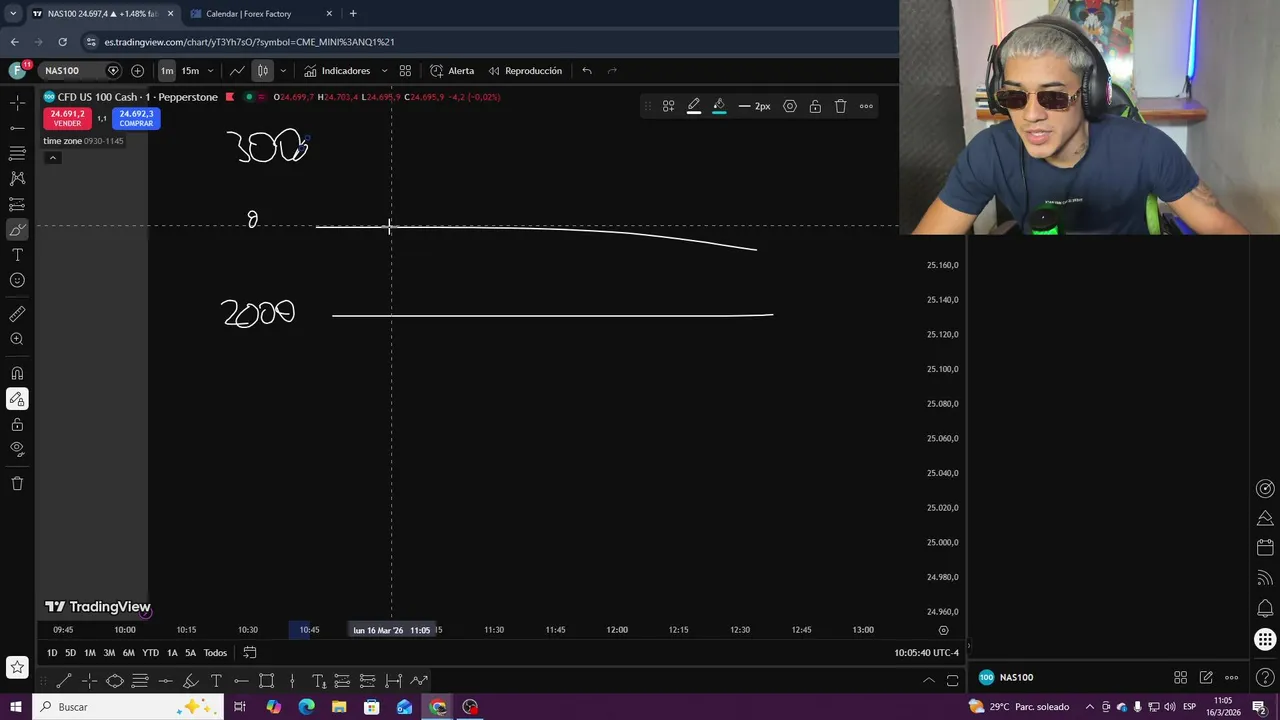
Task: Select the line chart type icon
Action: coord(237,71)
